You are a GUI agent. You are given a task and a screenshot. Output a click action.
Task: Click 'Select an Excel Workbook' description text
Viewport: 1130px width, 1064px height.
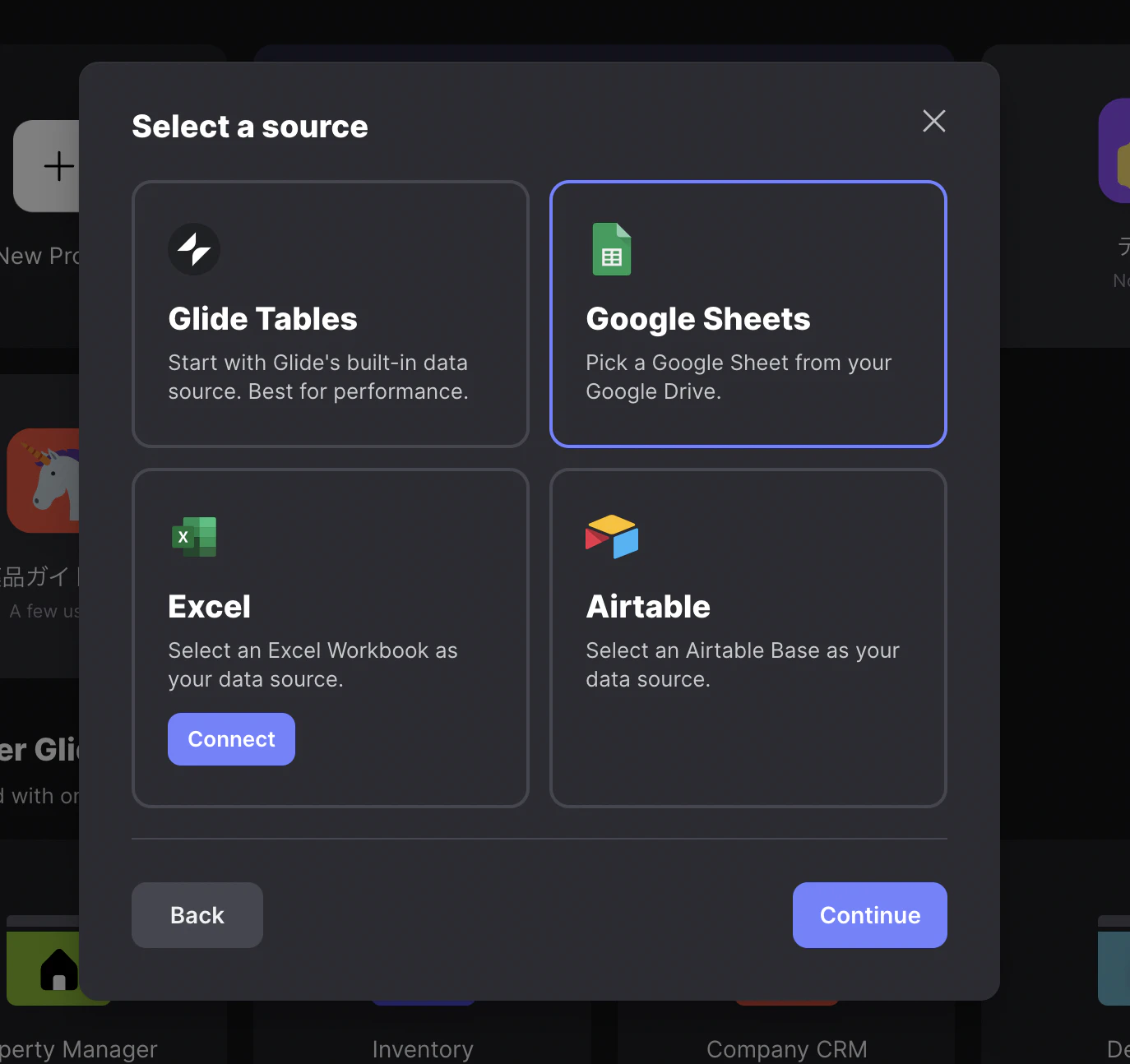tap(313, 665)
